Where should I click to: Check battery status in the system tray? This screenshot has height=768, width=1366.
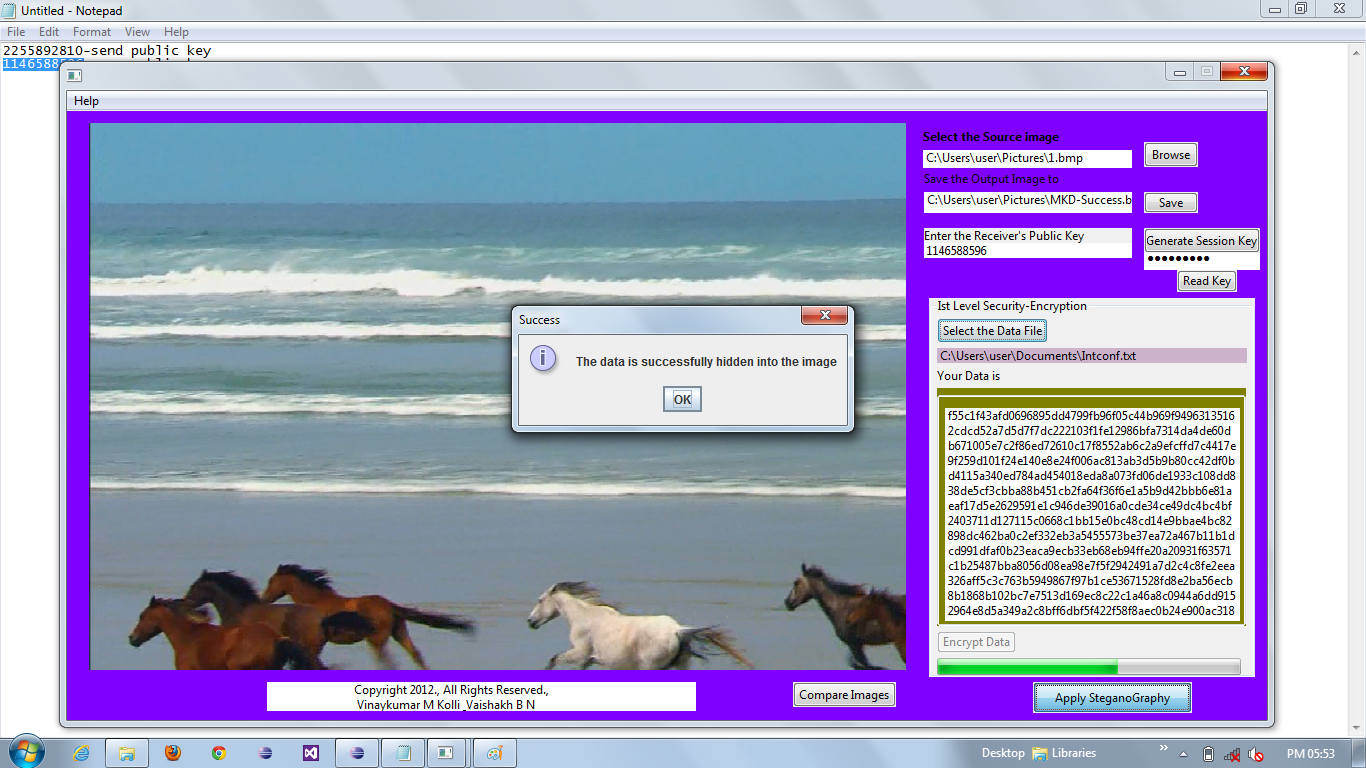click(1208, 754)
